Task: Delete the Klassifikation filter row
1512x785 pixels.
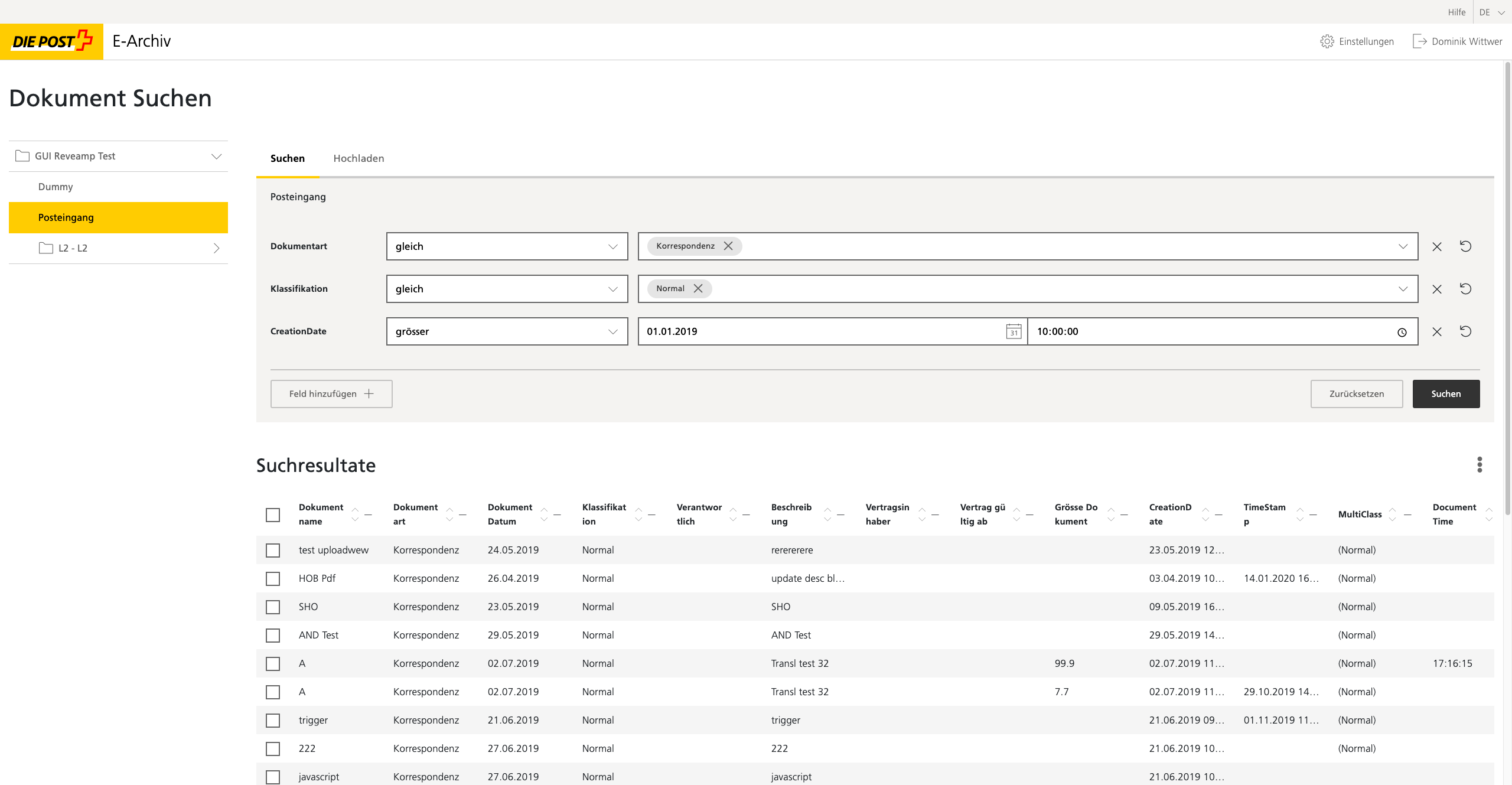Action: 1437,289
